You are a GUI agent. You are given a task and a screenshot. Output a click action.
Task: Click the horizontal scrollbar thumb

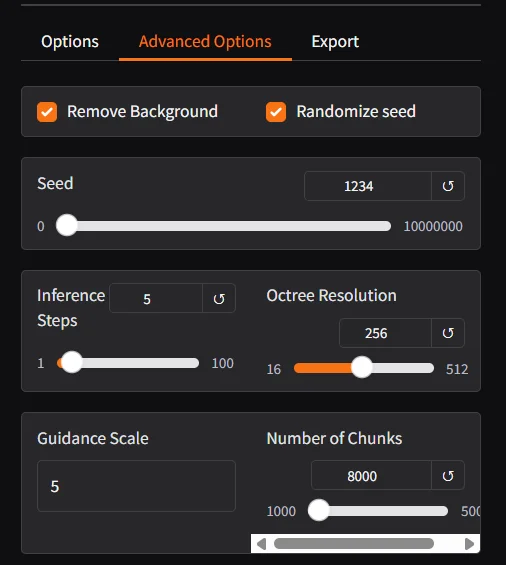click(x=354, y=543)
